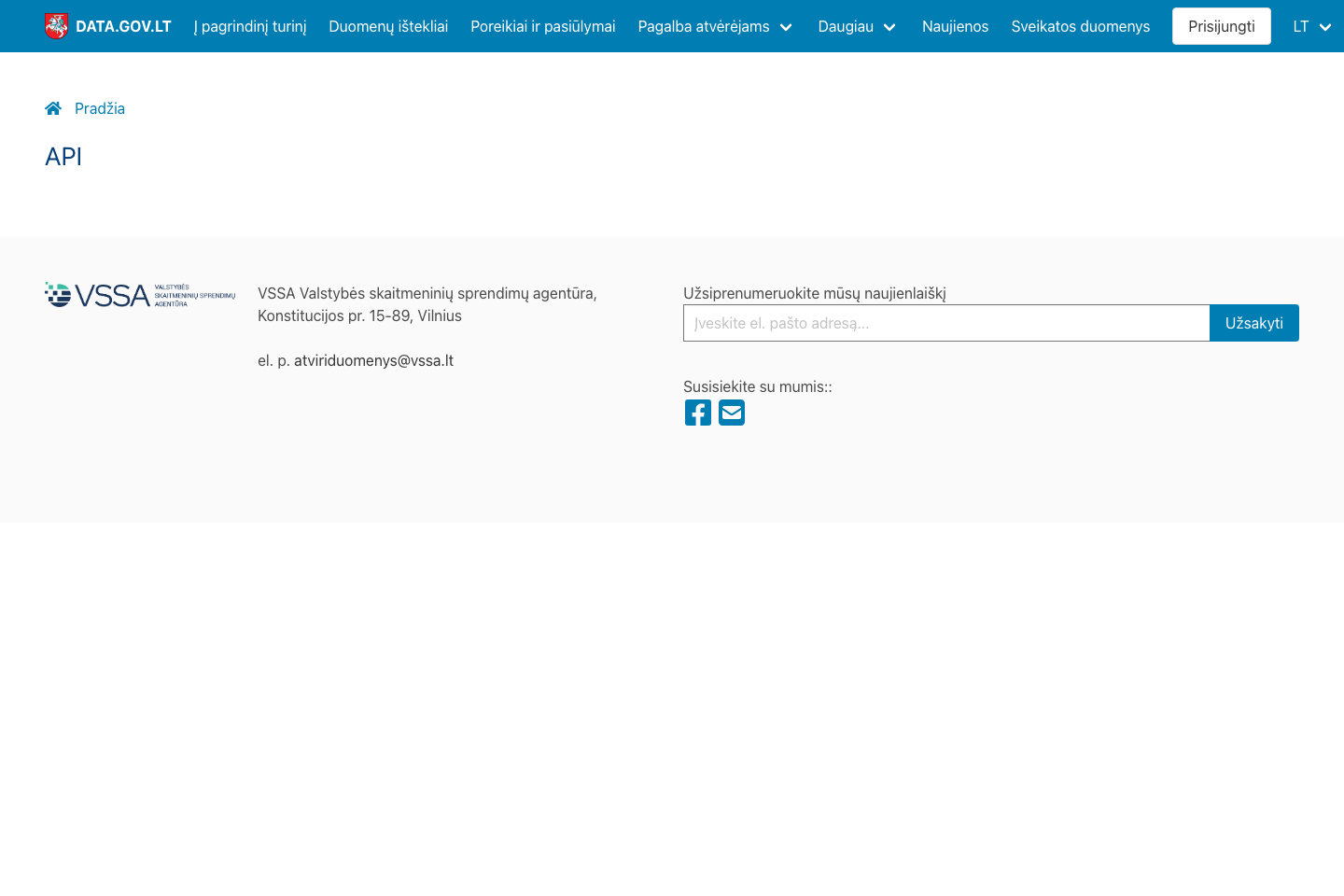Select Naujienos in the menu bar
The height and width of the screenshot is (896, 1344).
tap(955, 26)
